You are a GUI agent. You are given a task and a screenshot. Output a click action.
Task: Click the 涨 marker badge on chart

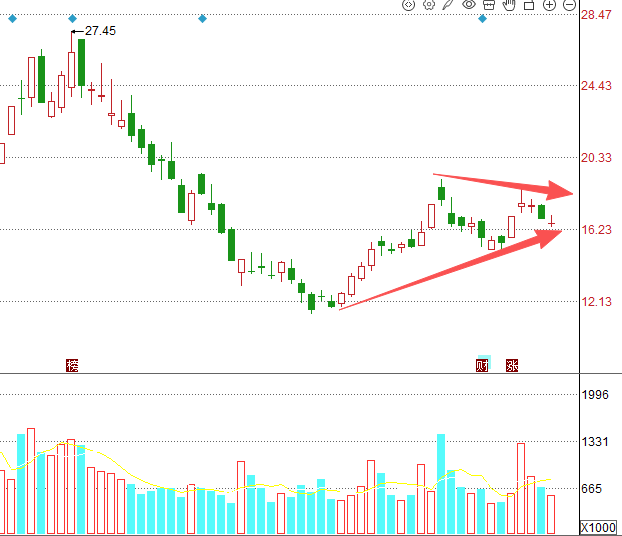[x=512, y=365]
